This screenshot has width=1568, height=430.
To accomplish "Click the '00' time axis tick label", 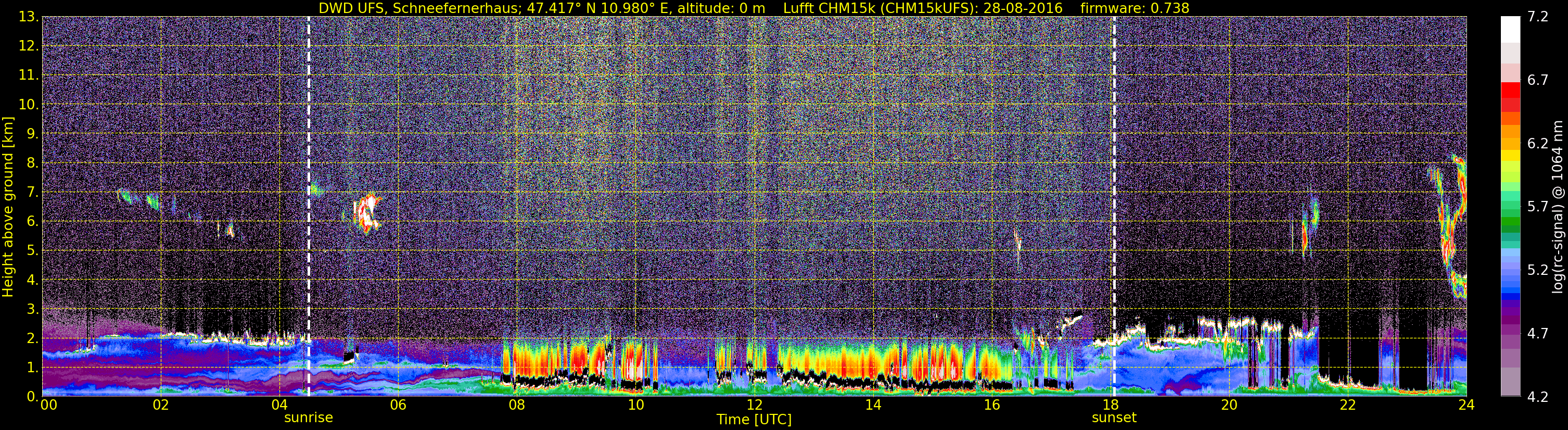I will (x=49, y=405).
